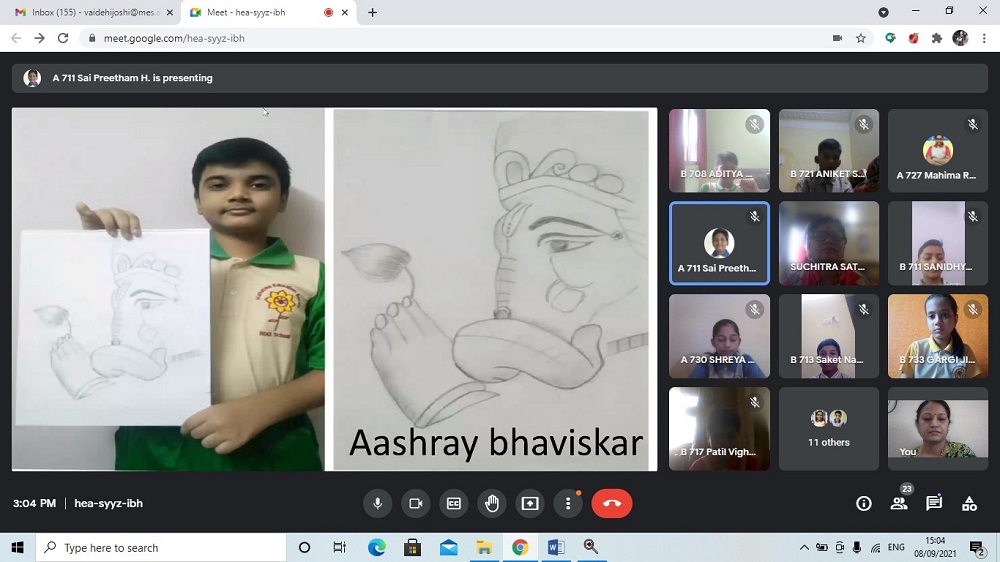1000x562 pixels.
Task: Show everyone participants list
Action: click(x=899, y=503)
